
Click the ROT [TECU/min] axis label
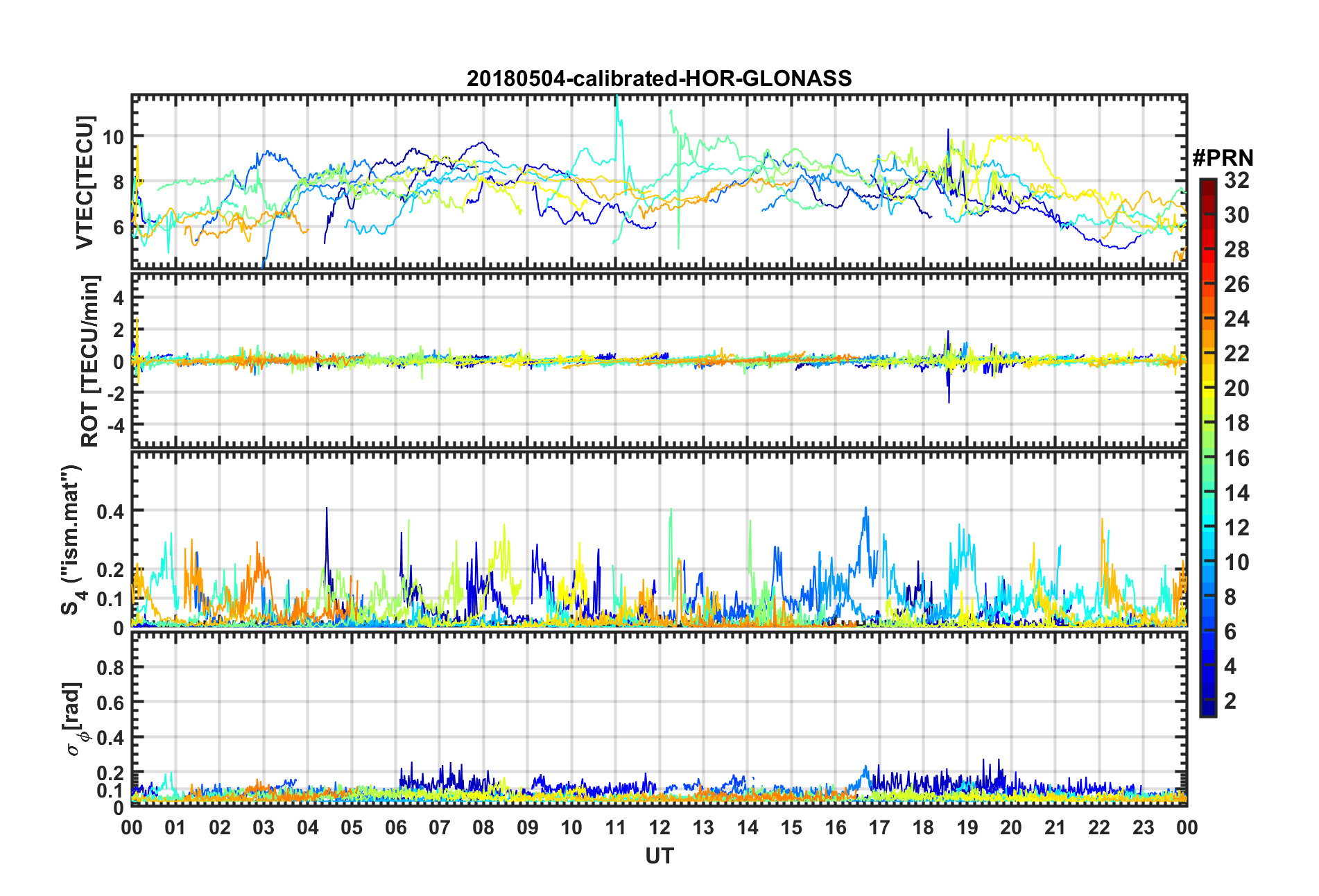tap(89, 361)
